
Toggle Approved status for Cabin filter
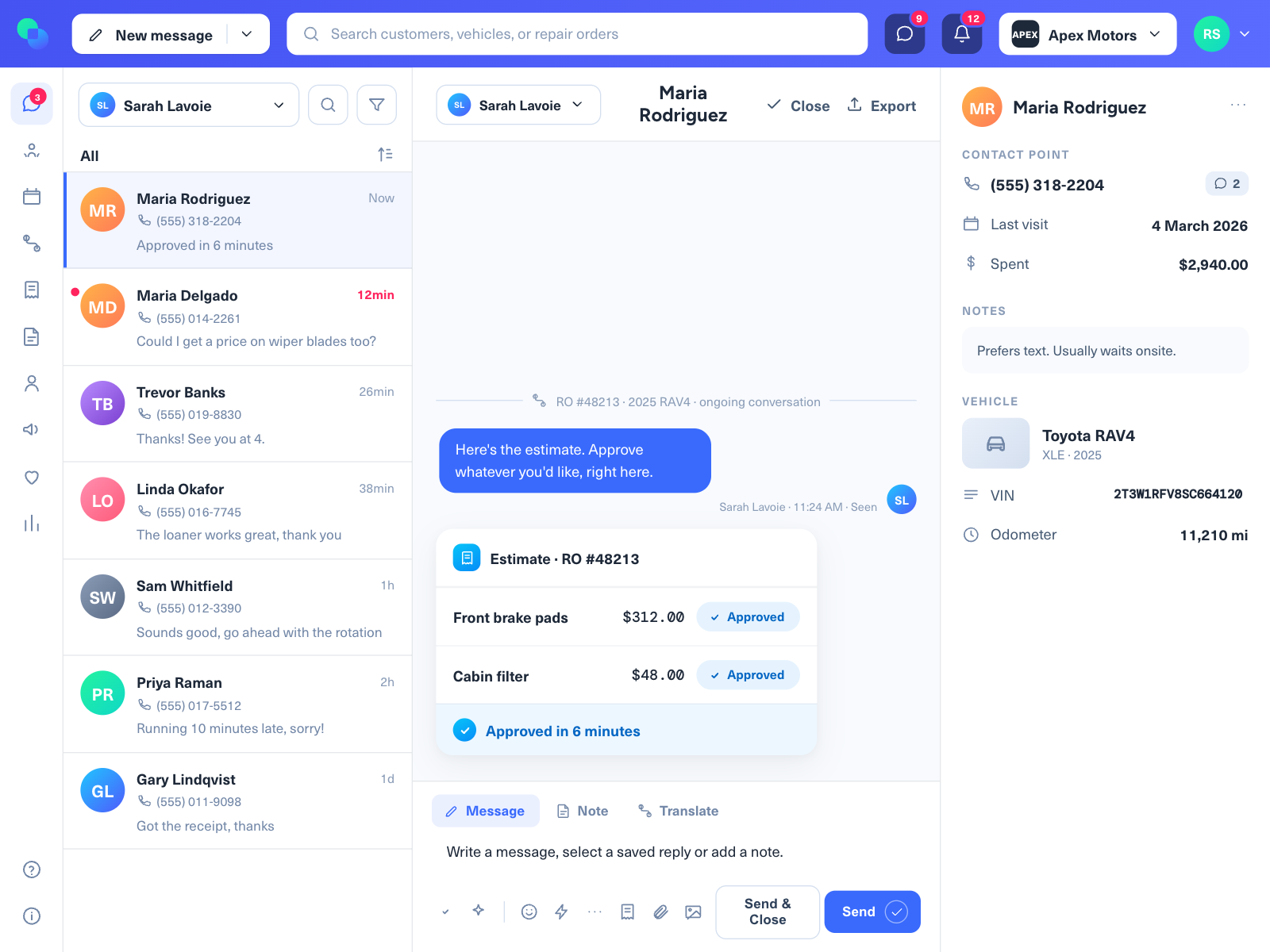(748, 675)
